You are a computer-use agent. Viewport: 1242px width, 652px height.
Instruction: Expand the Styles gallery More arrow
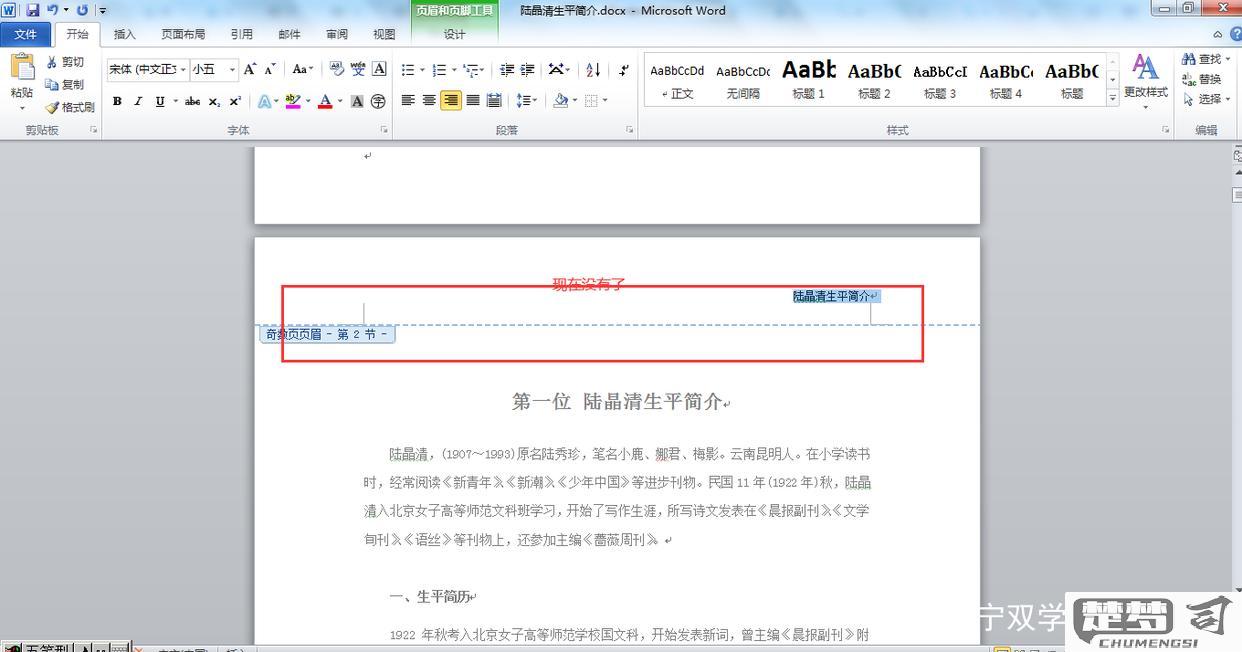1112,98
